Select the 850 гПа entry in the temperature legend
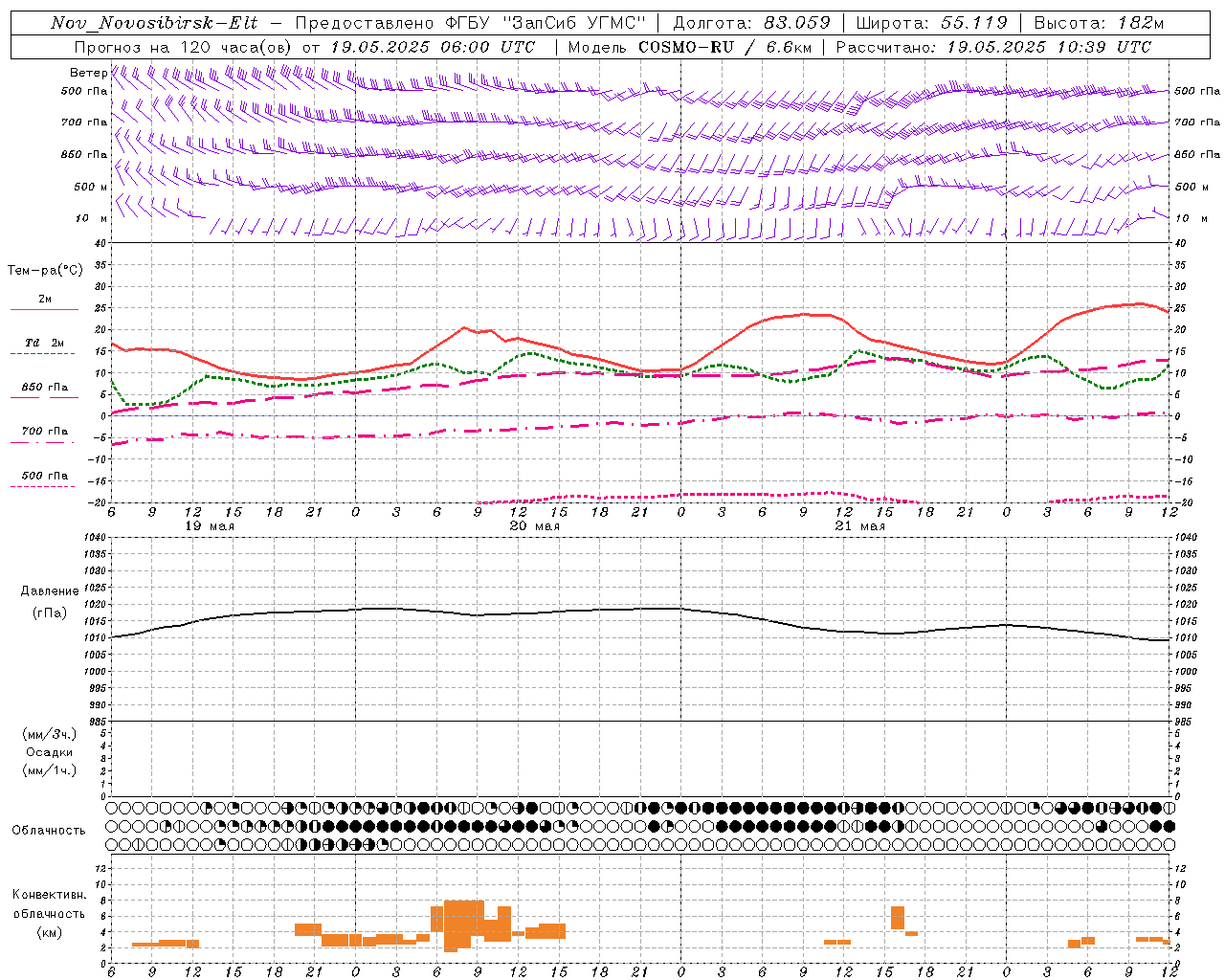 45,388
